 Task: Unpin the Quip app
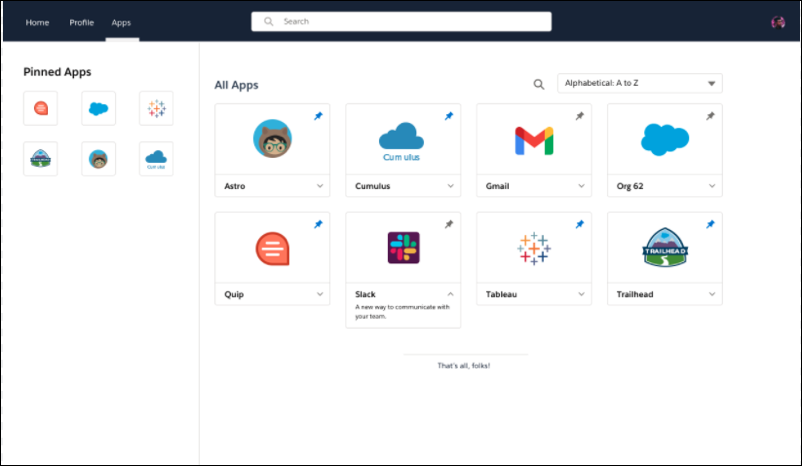point(318,224)
